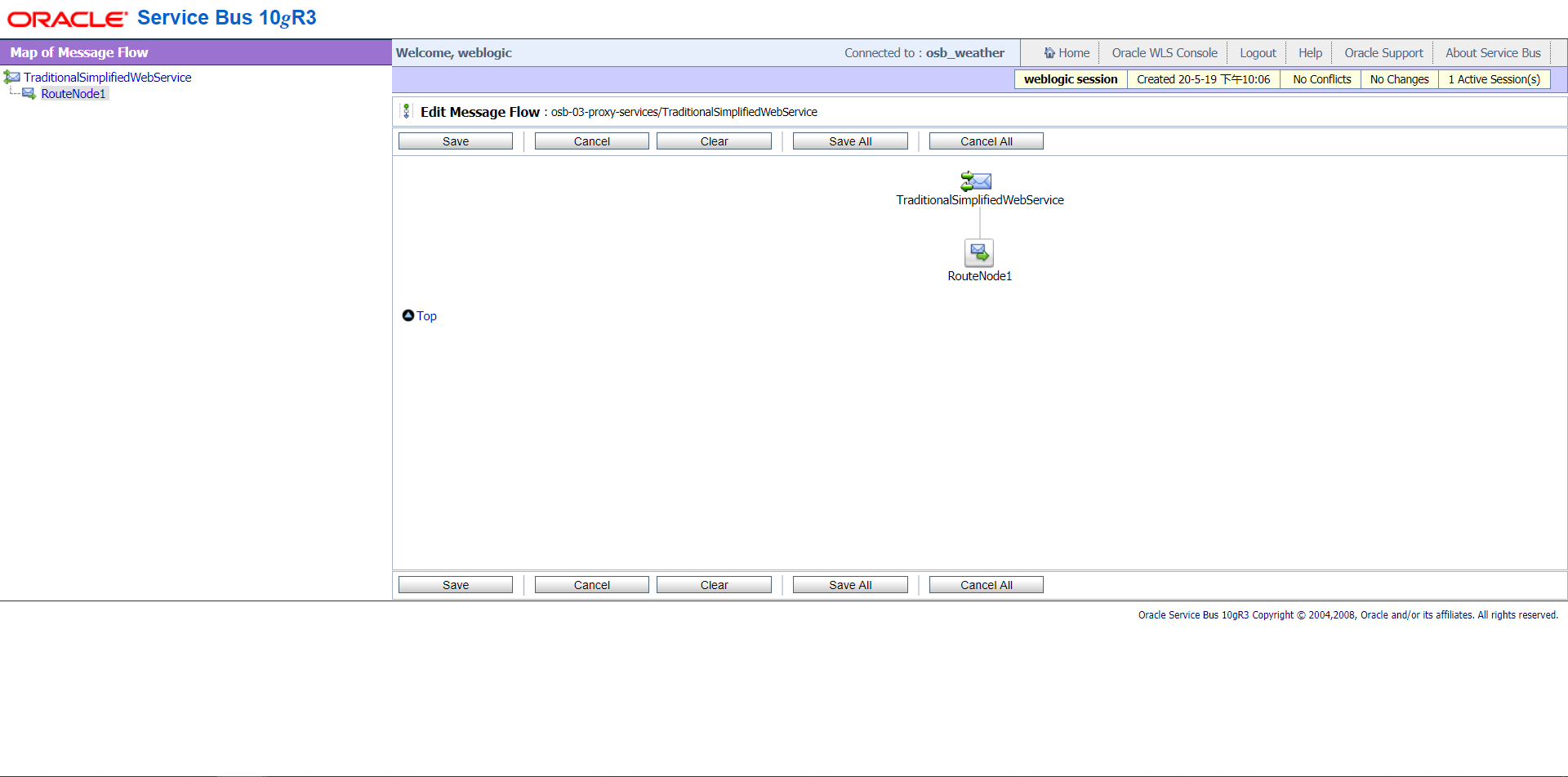Click the upper Cancel button

click(592, 141)
